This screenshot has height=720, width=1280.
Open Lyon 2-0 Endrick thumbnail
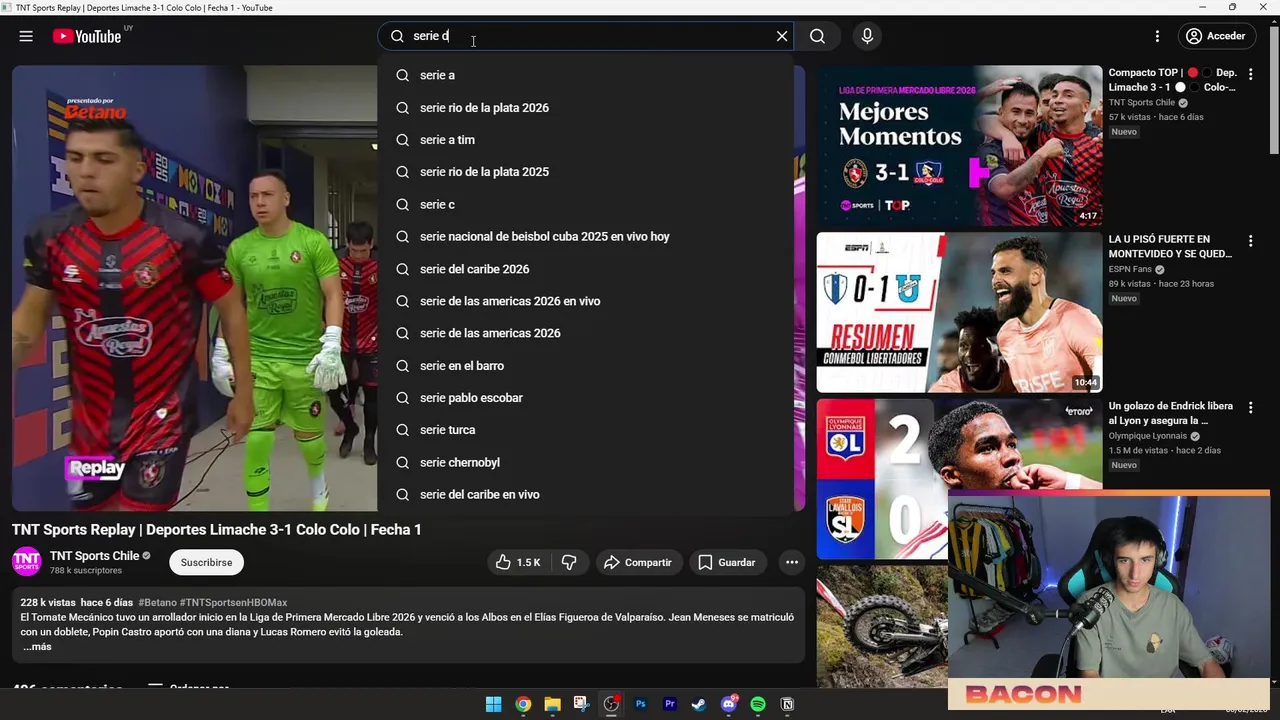tap(959, 479)
